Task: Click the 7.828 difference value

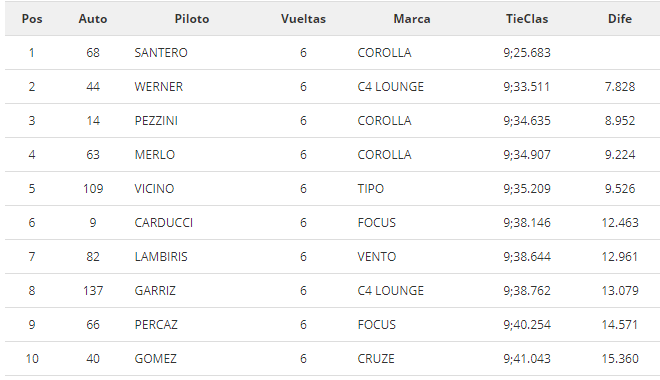Action: (620, 87)
